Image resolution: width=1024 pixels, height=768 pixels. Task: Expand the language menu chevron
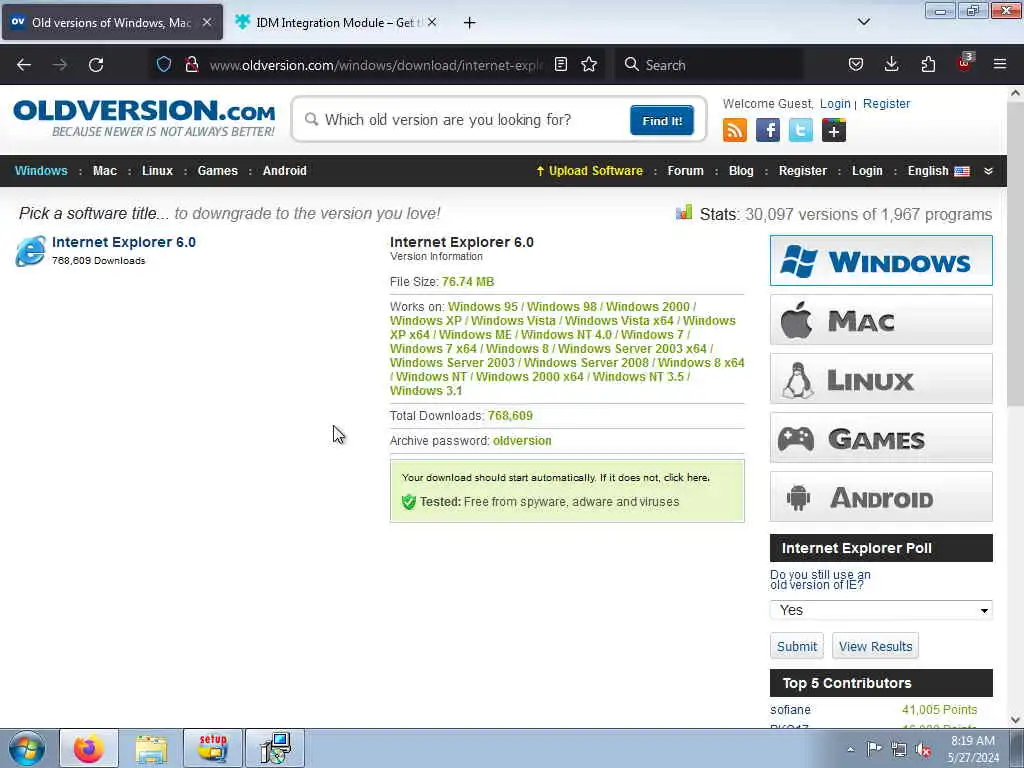click(x=989, y=170)
